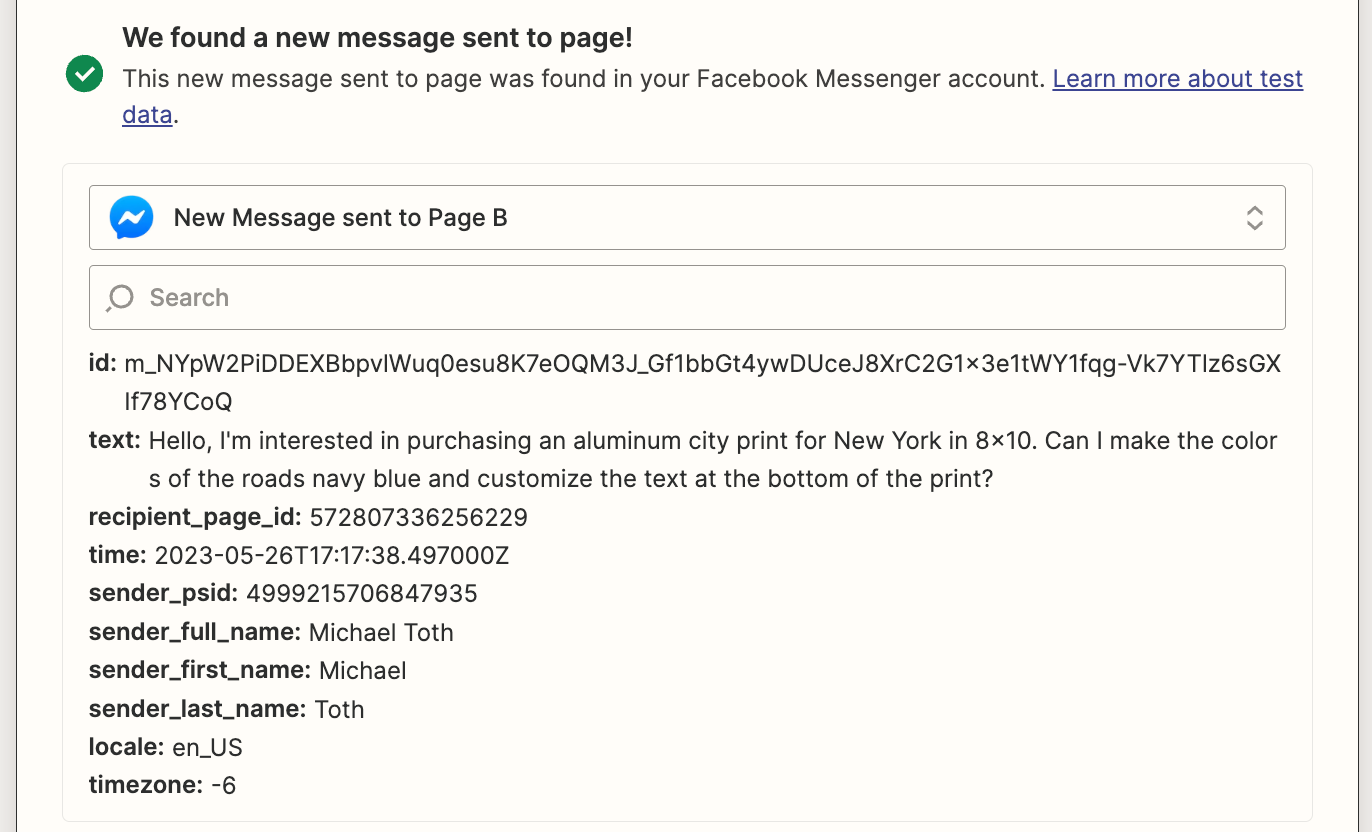1372x832 pixels.
Task: Open the "Learn more about test data" link
Action: pyautogui.click(x=1177, y=79)
